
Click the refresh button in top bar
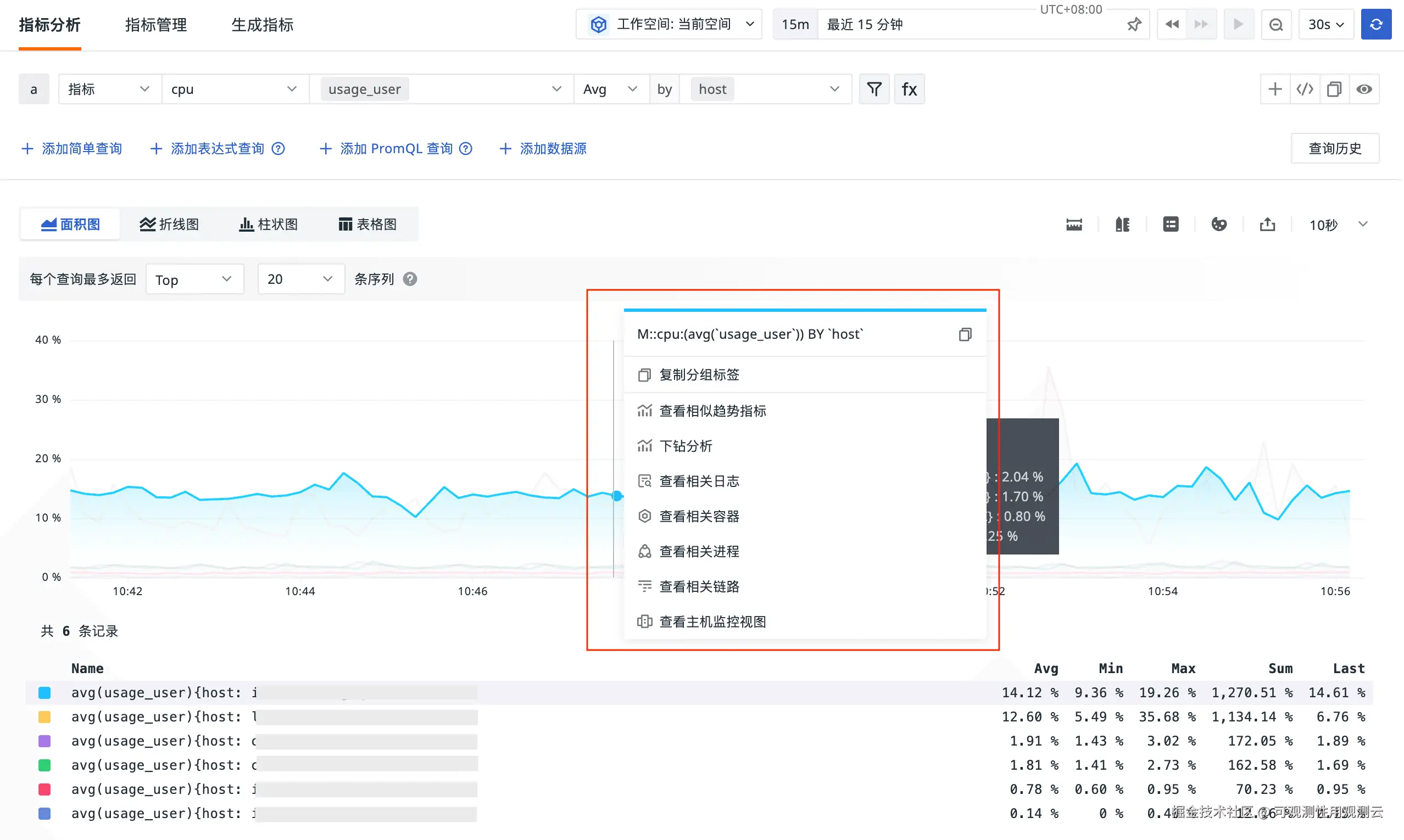pyautogui.click(x=1375, y=24)
